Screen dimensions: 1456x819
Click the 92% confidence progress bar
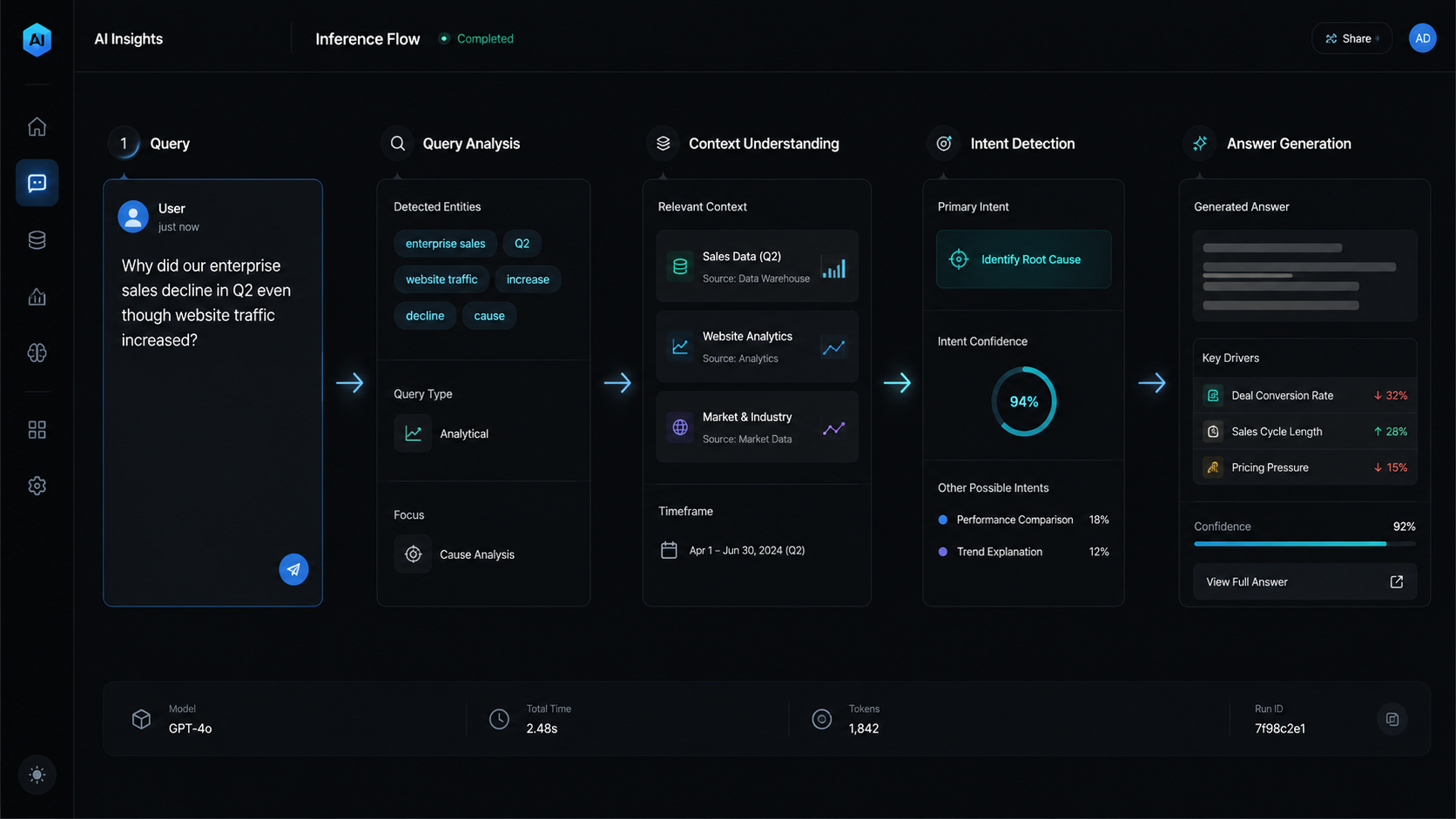(1304, 543)
